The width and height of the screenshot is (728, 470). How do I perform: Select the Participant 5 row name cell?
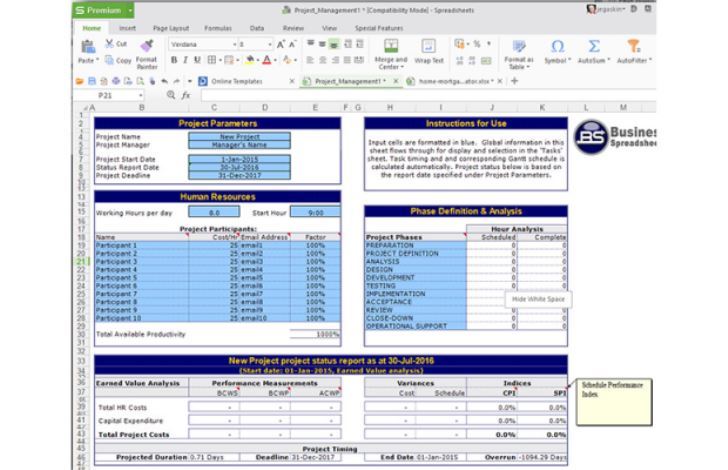tap(142, 278)
